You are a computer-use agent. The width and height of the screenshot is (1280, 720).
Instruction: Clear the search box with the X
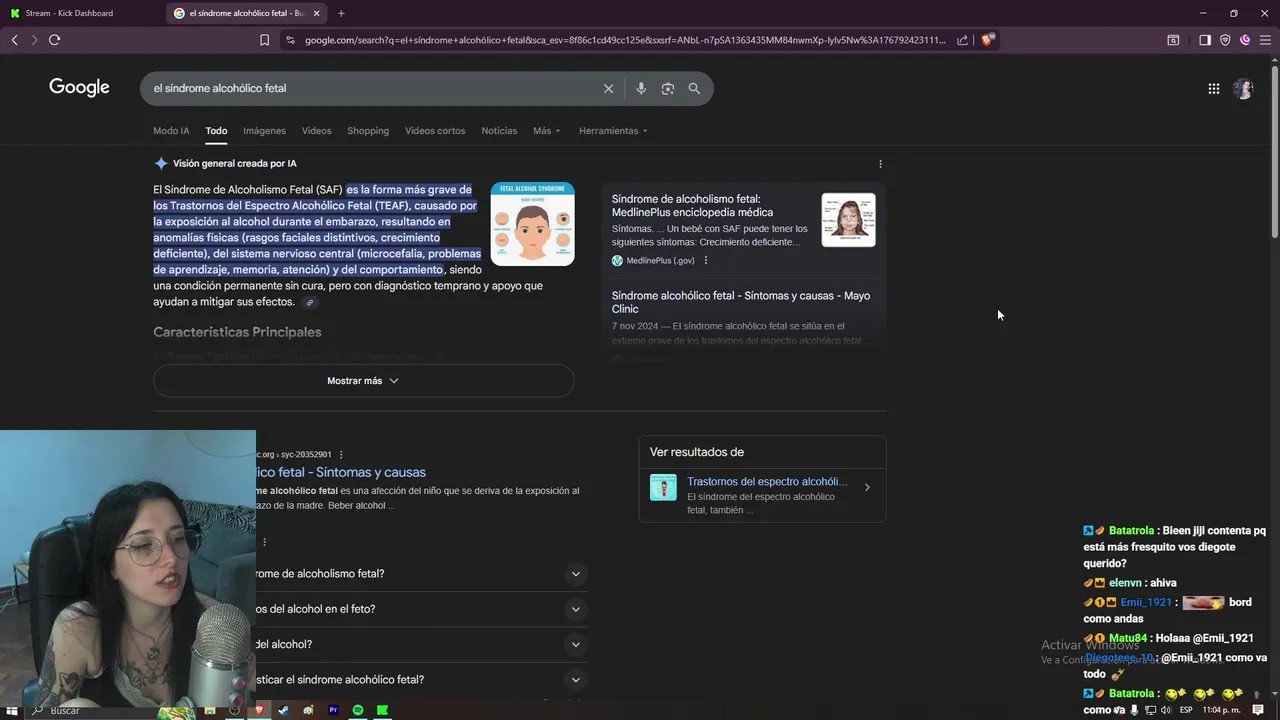tap(608, 88)
